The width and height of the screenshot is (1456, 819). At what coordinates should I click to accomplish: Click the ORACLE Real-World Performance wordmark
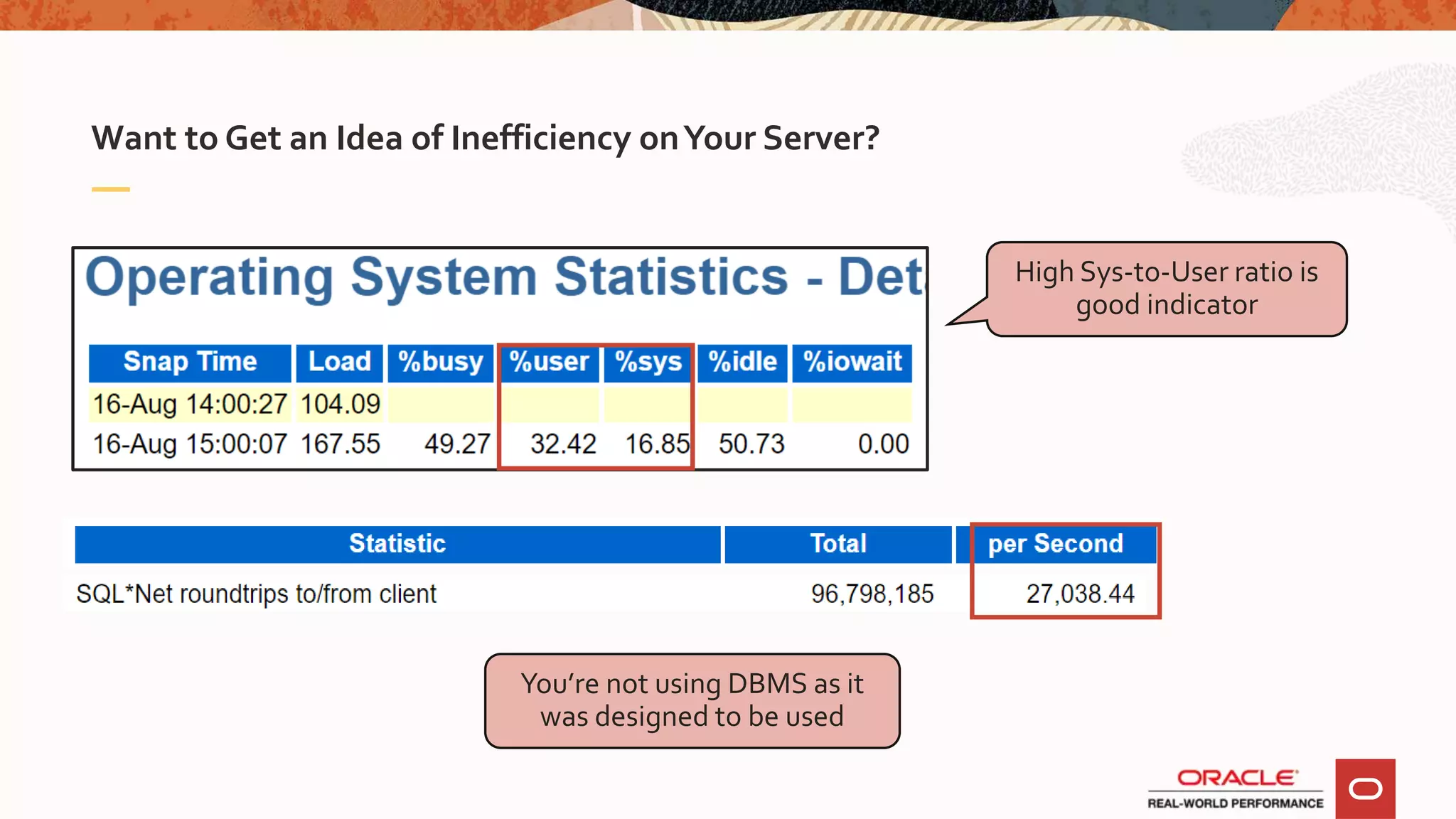tap(1236, 788)
